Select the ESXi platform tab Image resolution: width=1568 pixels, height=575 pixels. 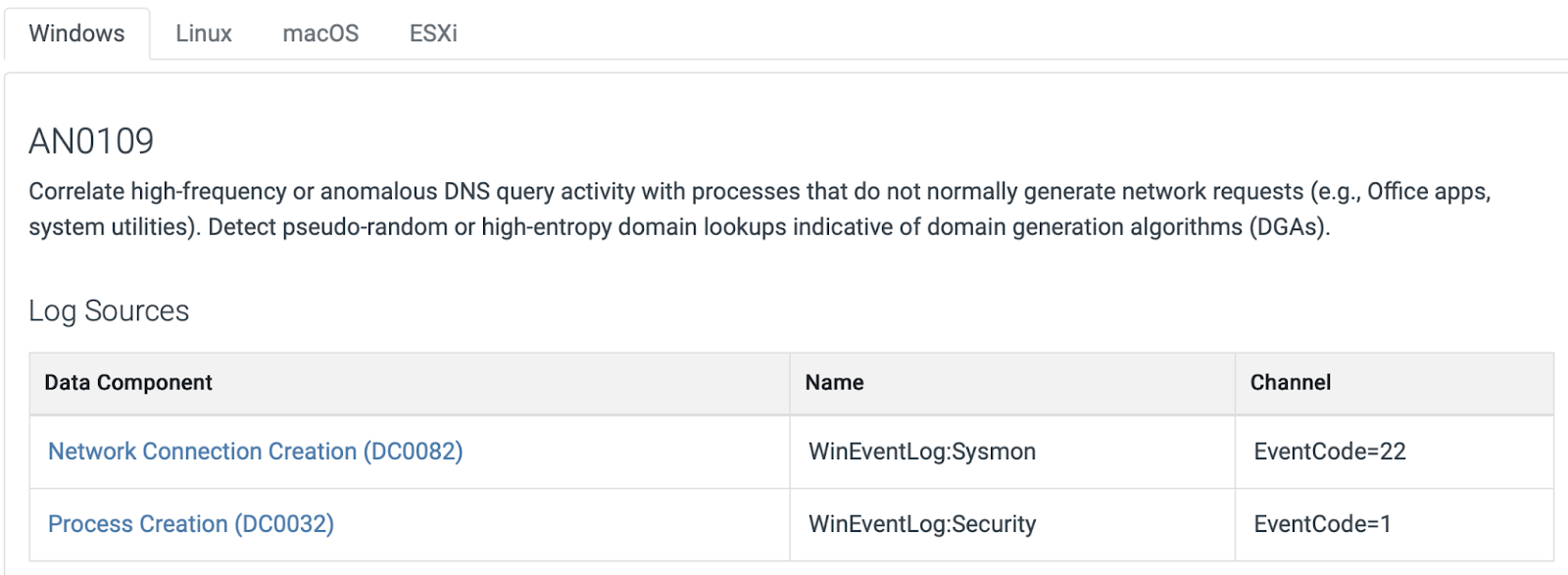click(x=433, y=33)
